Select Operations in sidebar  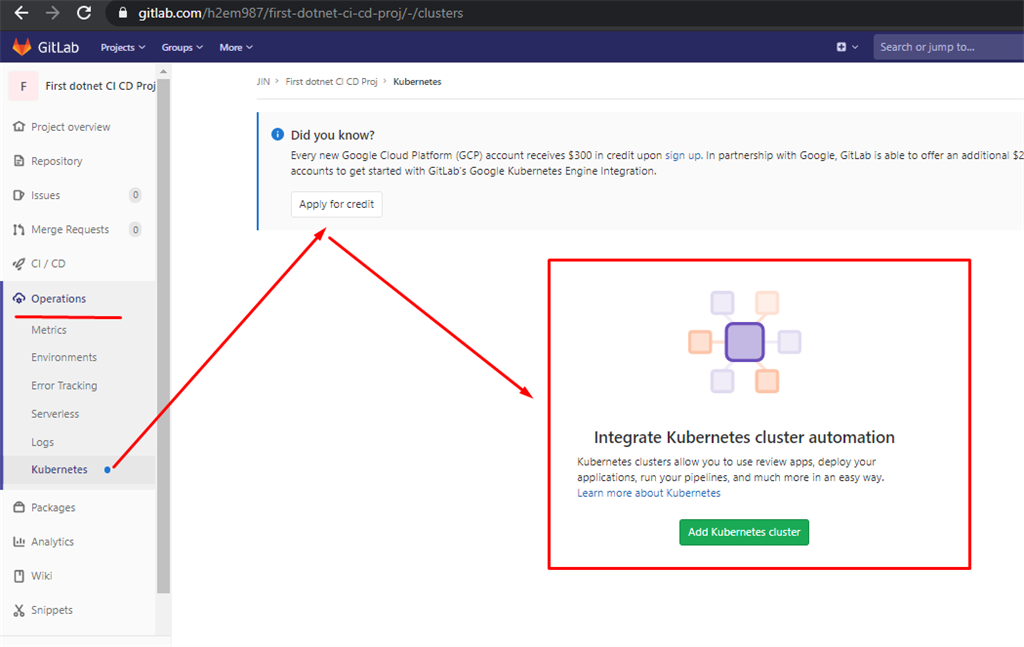pyautogui.click(x=59, y=298)
